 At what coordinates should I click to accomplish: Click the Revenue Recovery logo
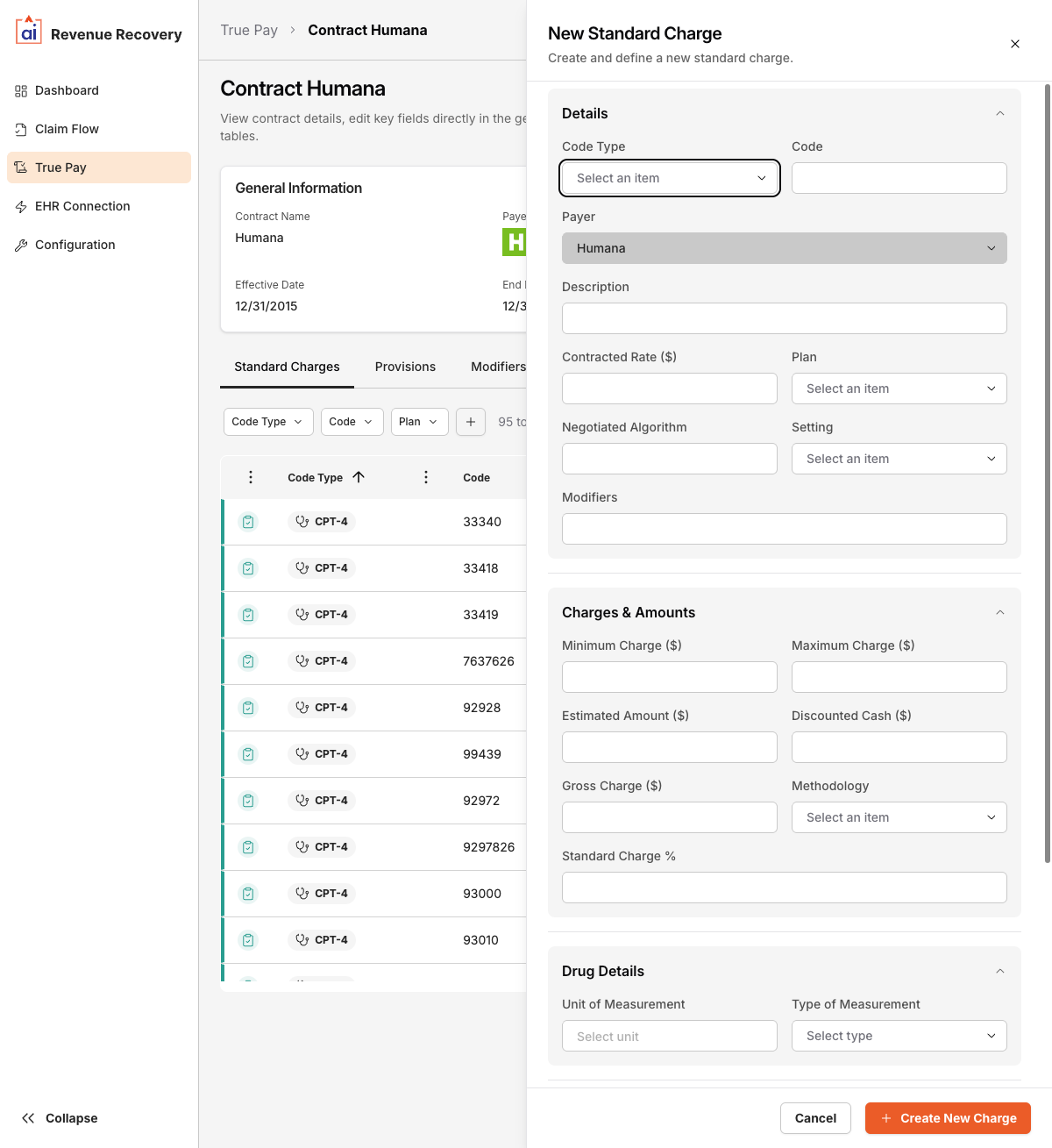pos(28,32)
